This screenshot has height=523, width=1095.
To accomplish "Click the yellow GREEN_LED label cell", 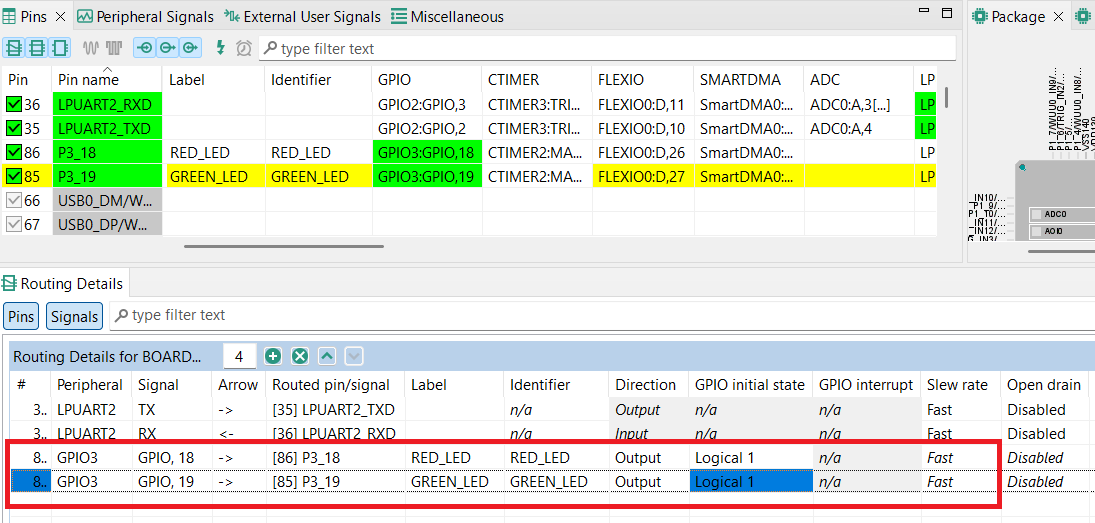I will 213,177.
